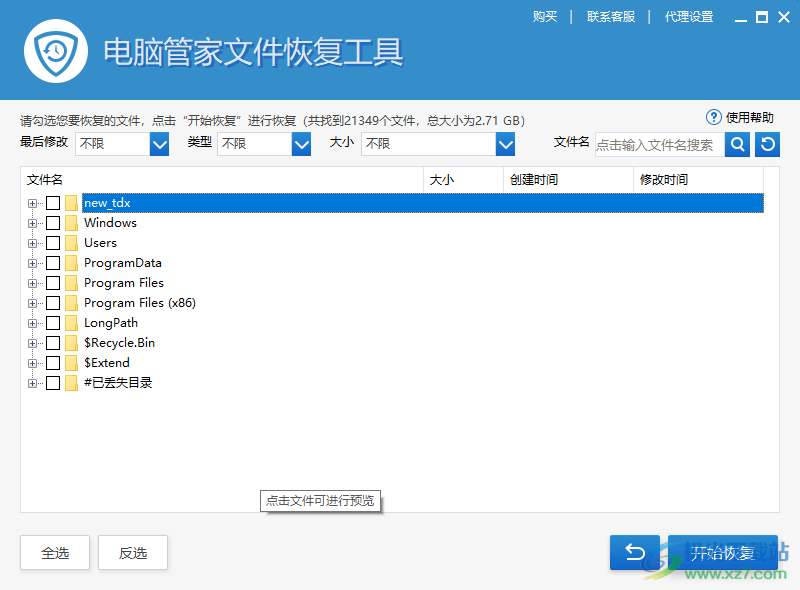Click the $Extend folder icon
This screenshot has height=590, width=800.
71,363
